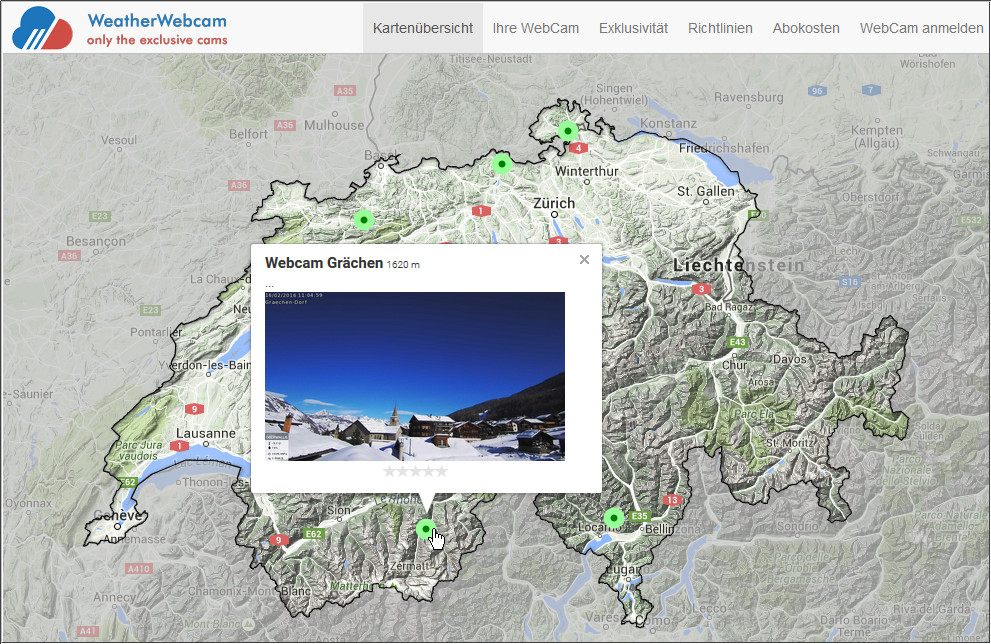This screenshot has height=644, width=991.
Task: Open the Exklusivität menu item
Action: pyautogui.click(x=633, y=28)
